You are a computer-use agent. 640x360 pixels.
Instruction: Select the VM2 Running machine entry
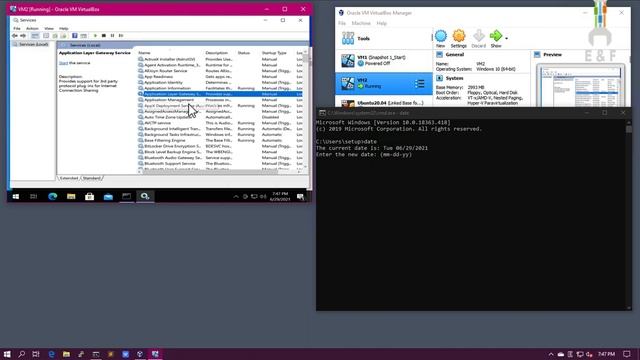click(384, 83)
